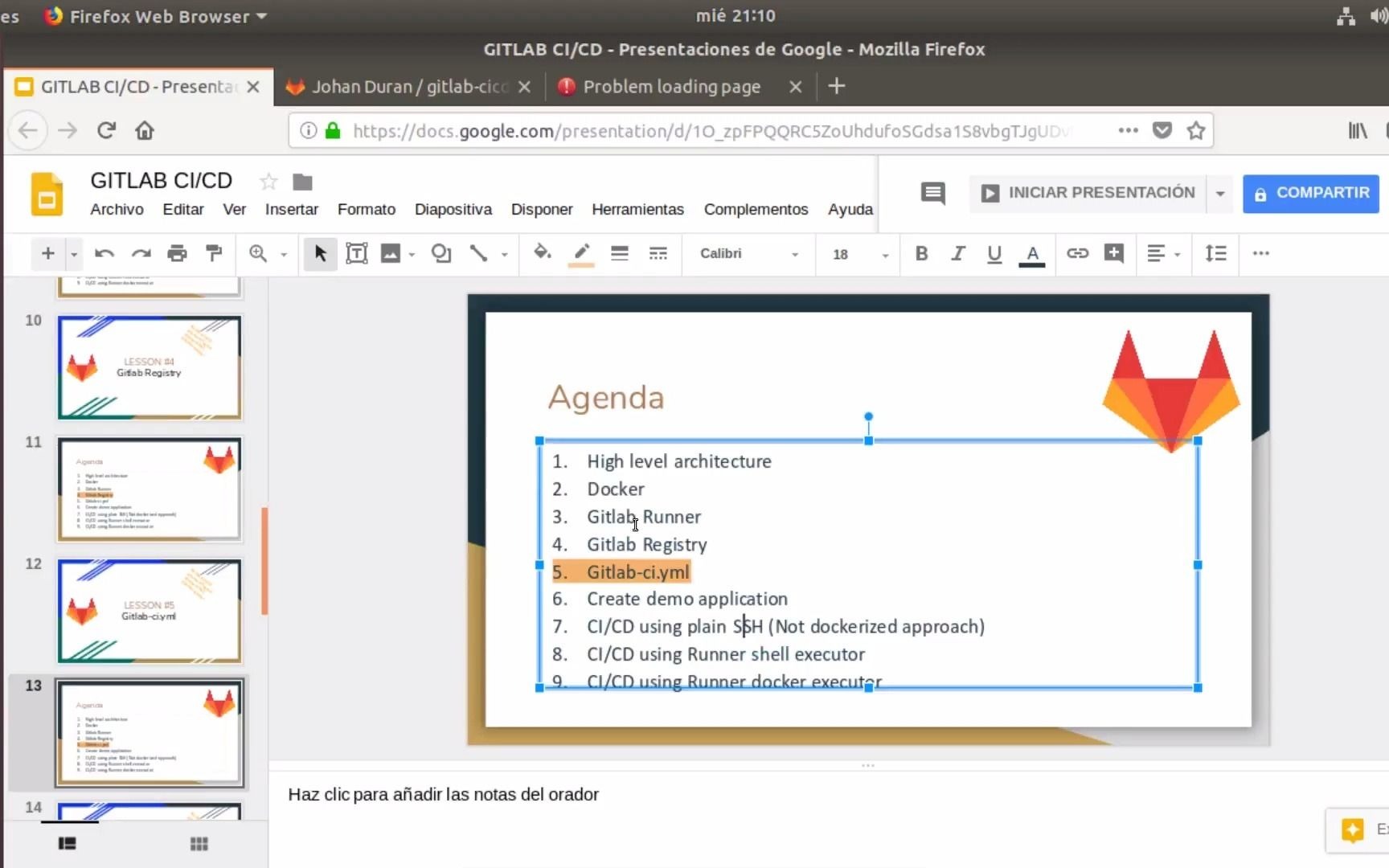Click the new slide plus button
1389x868 pixels.
pos(47,254)
